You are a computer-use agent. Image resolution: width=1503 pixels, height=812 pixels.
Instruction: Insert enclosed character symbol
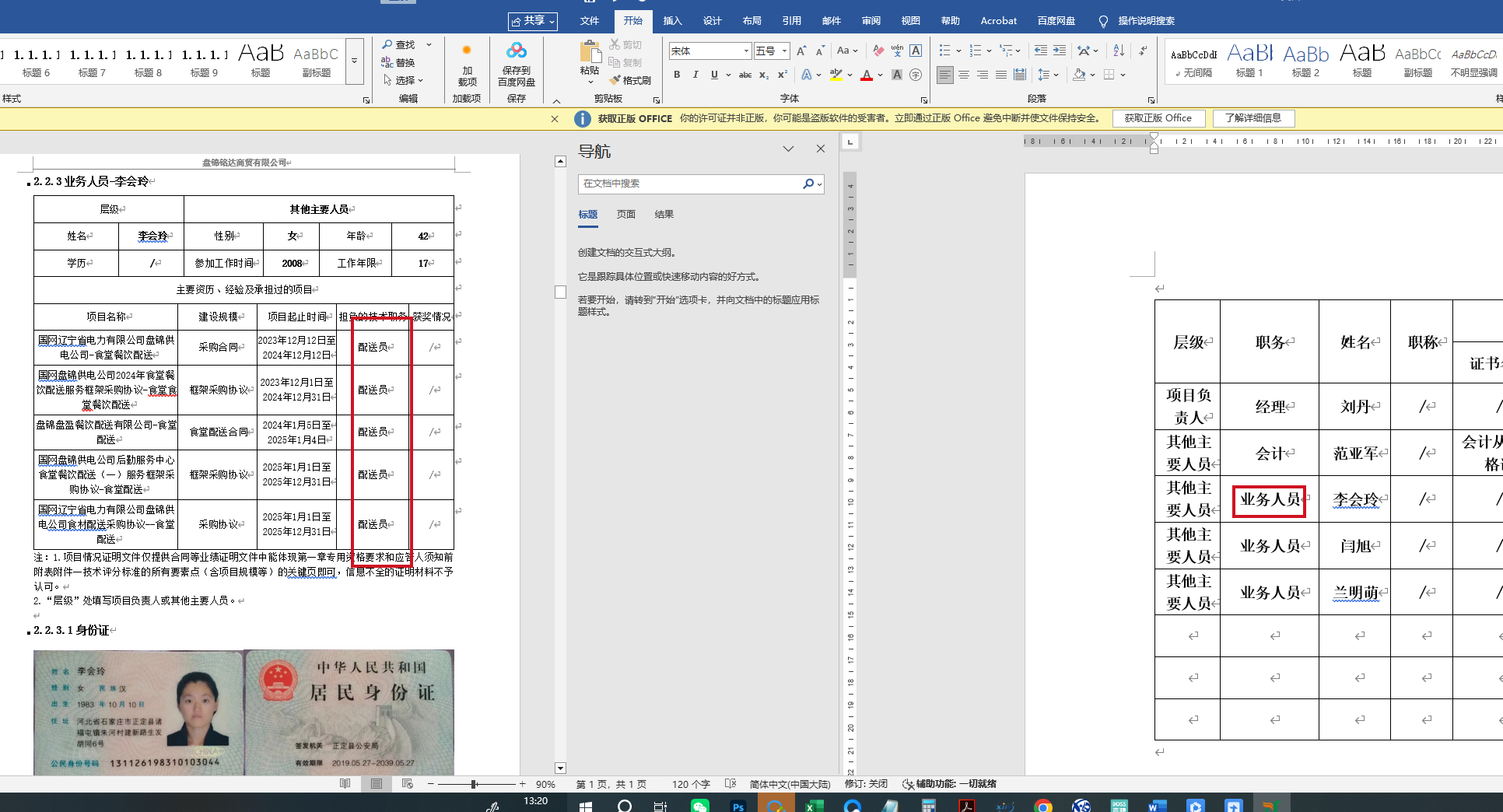click(x=916, y=75)
